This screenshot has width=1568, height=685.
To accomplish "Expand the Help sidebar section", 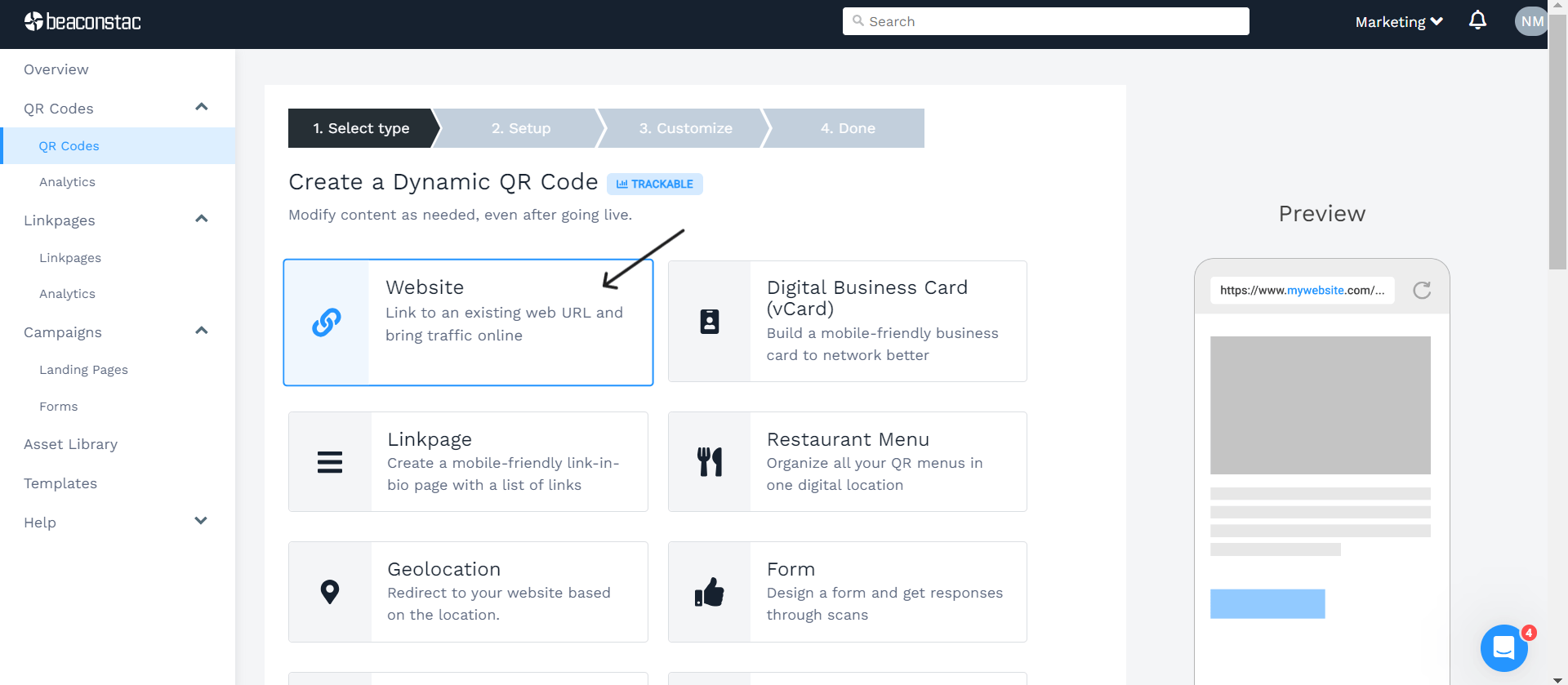I will 201,522.
